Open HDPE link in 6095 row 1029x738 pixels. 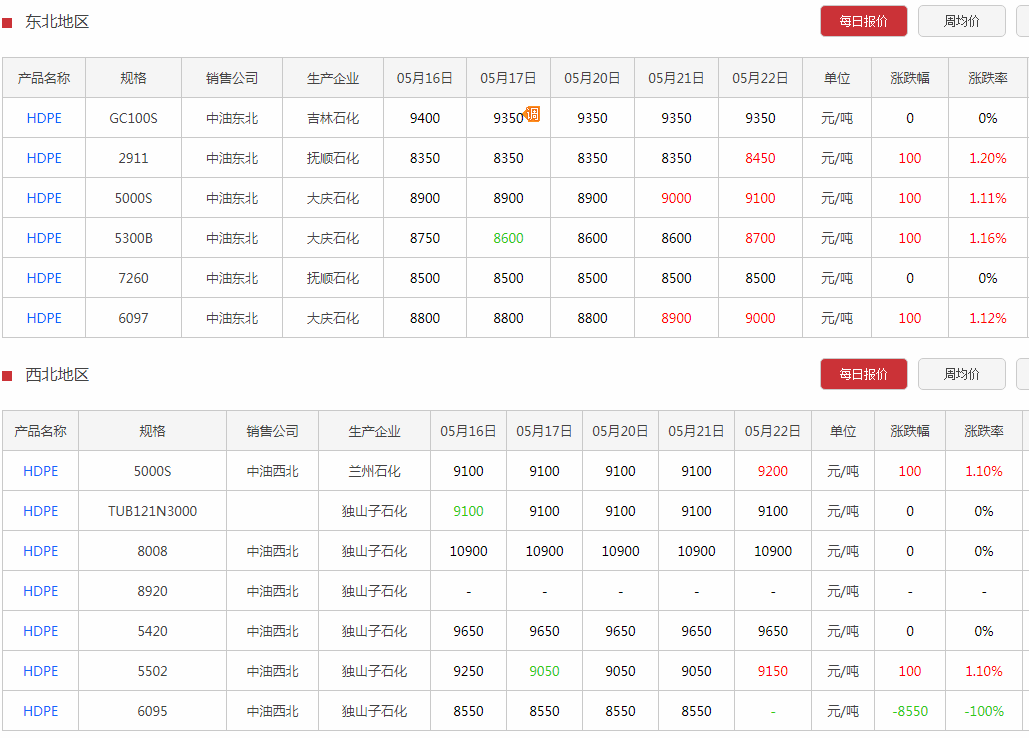(41, 711)
